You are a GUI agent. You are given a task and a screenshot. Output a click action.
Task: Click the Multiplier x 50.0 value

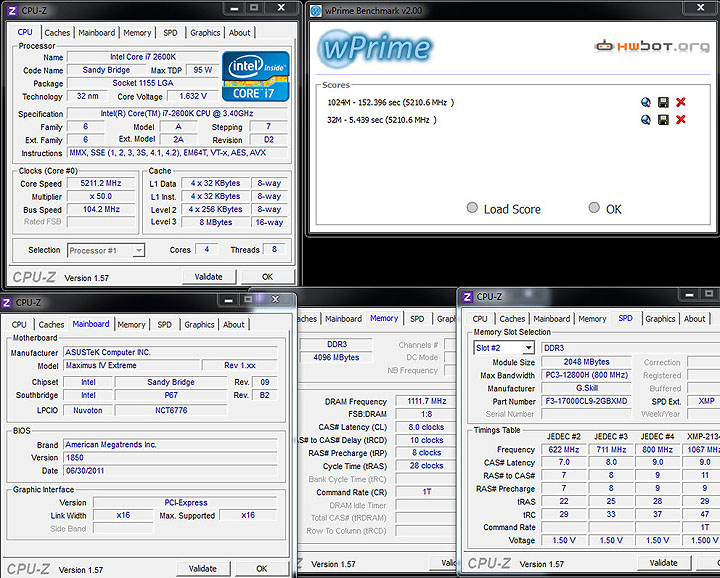point(101,196)
